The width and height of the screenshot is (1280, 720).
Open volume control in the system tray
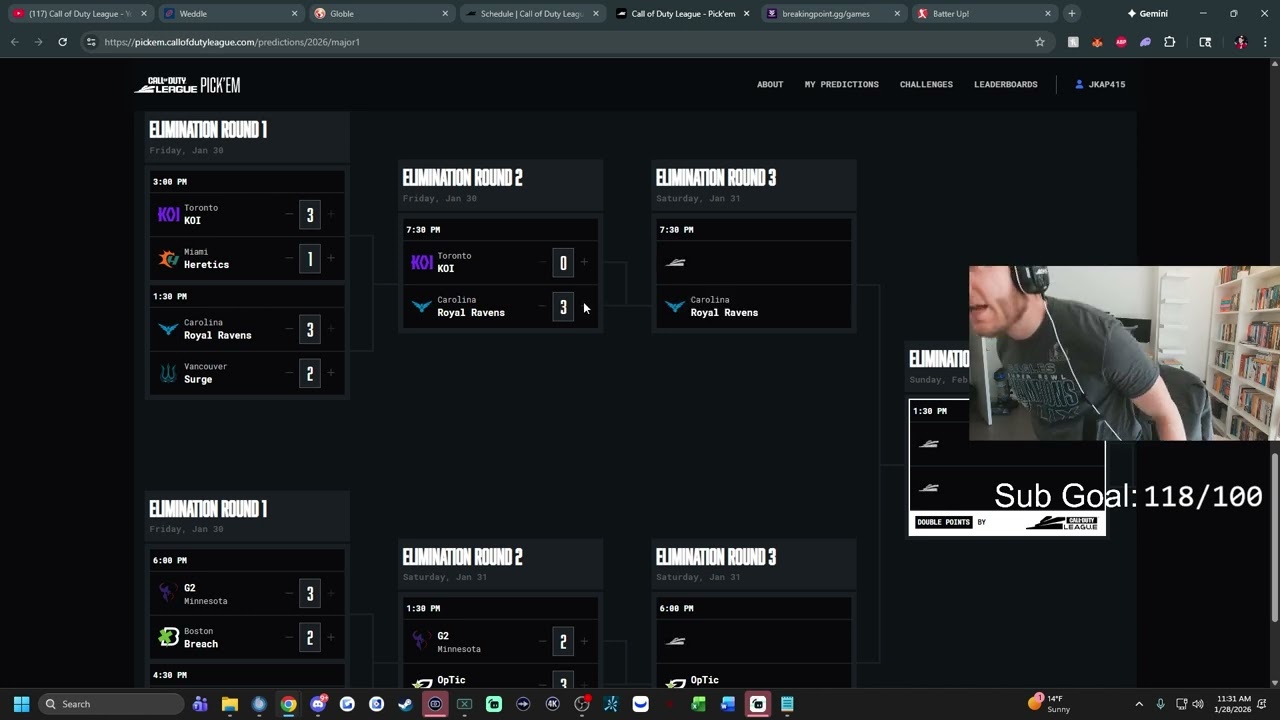[x=1198, y=704]
